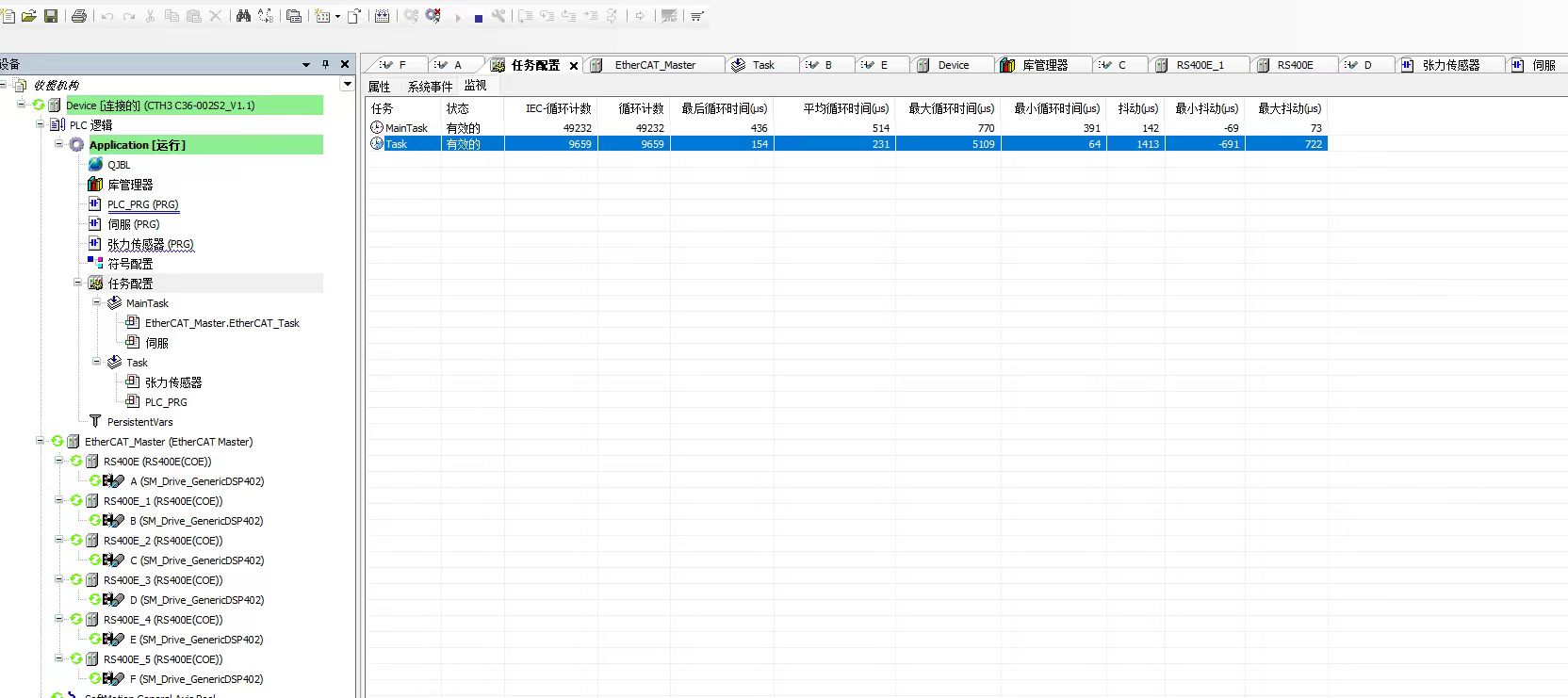
Task: Click the Stop application square icon
Action: point(479,17)
